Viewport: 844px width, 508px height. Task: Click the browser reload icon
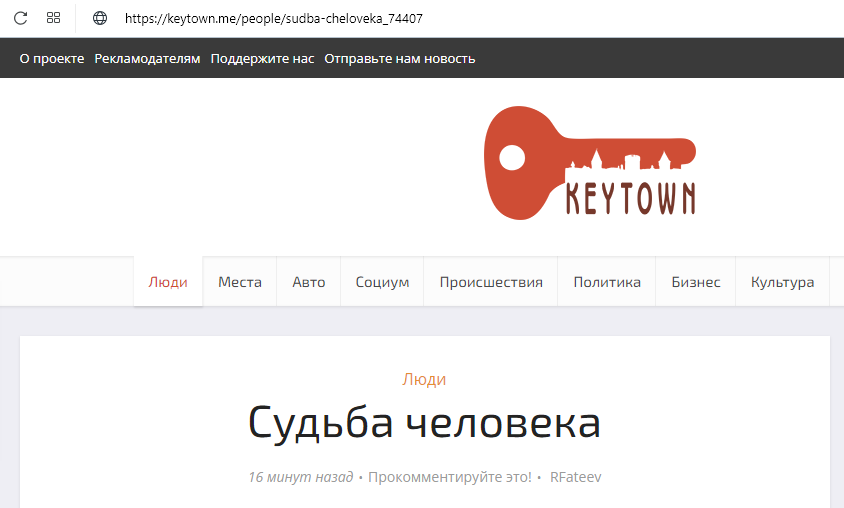pyautogui.click(x=20, y=18)
